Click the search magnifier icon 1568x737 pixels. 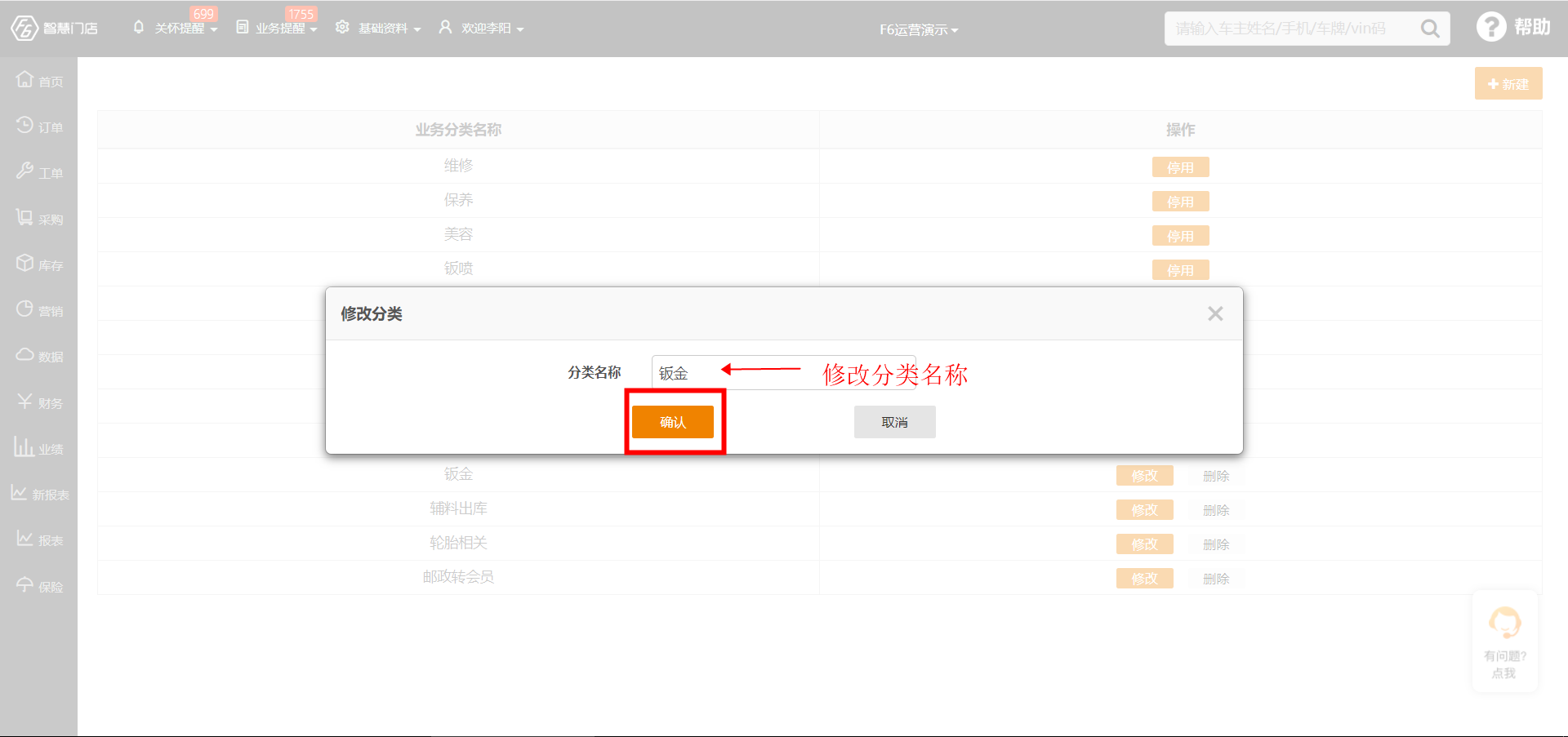click(x=1430, y=29)
